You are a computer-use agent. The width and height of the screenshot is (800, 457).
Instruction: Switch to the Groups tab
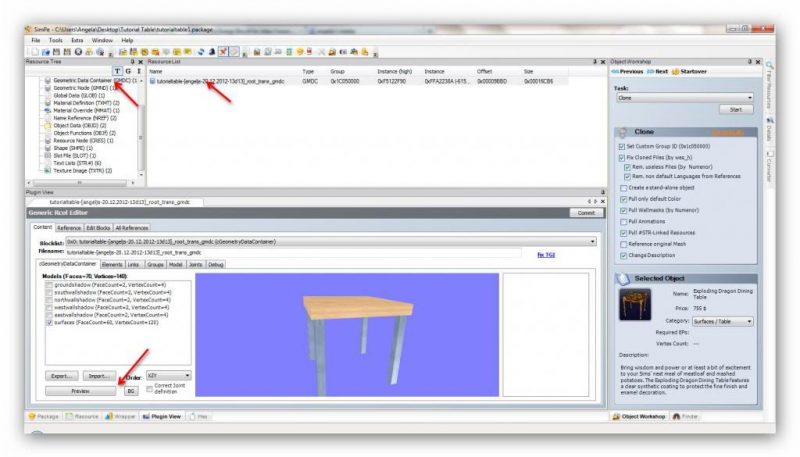pos(155,264)
